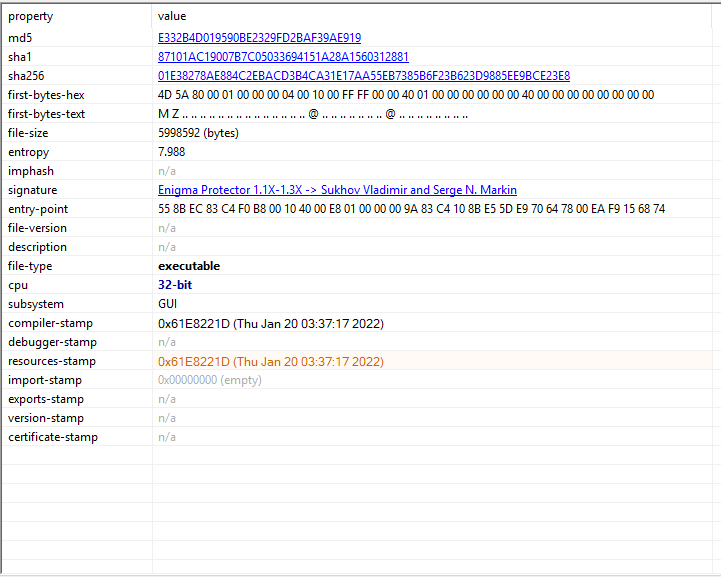Select the first-bytes-hex property label

click(46, 95)
